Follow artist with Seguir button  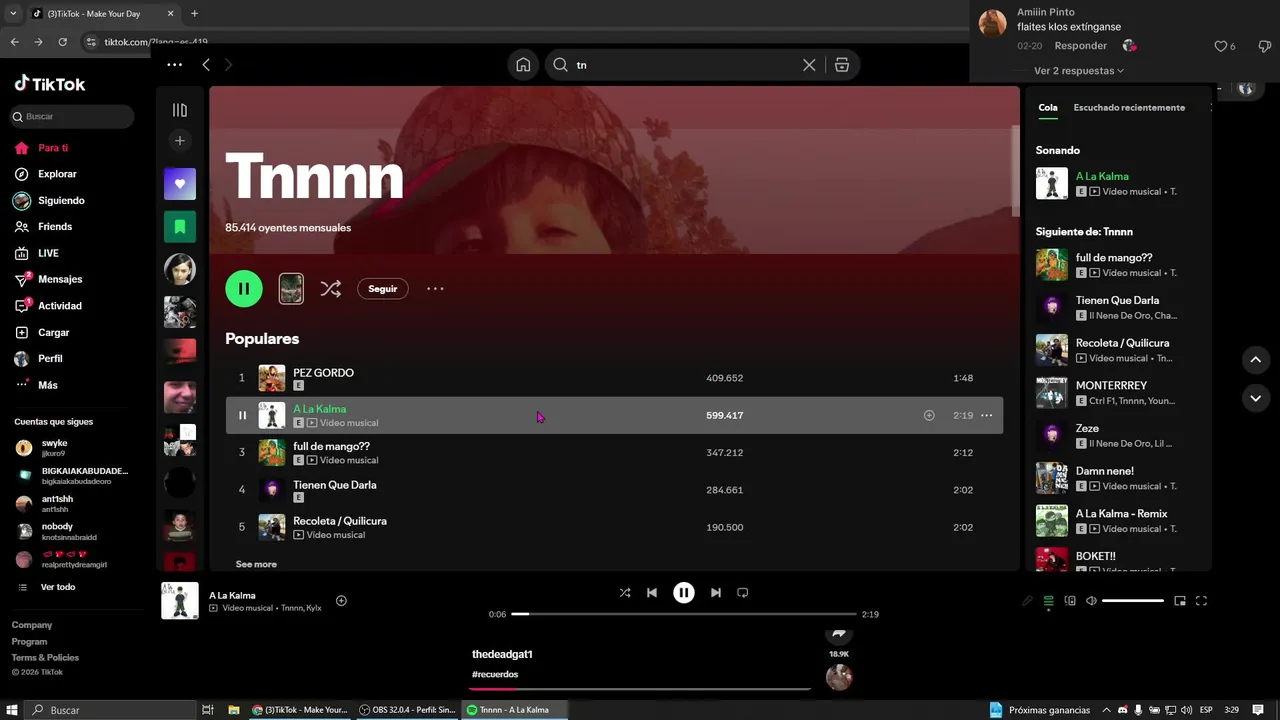pos(383,289)
